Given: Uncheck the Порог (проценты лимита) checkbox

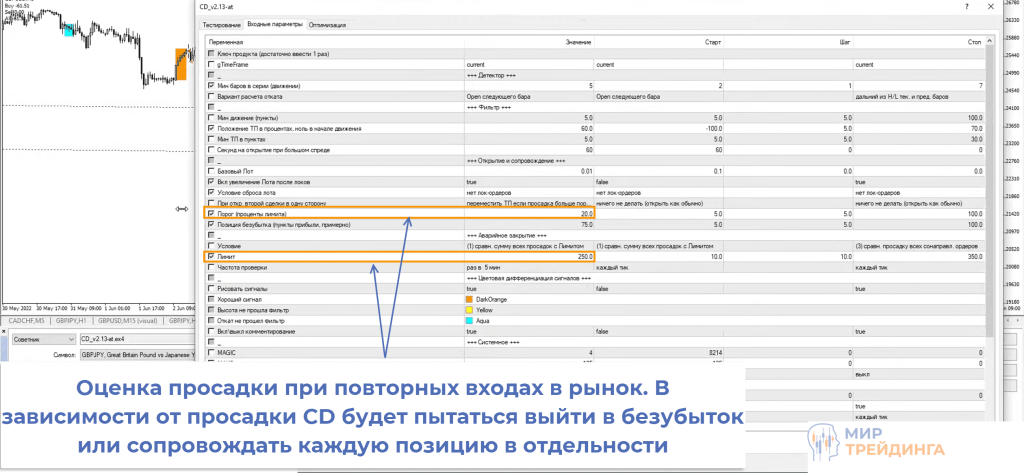Looking at the screenshot, I should (x=210, y=214).
